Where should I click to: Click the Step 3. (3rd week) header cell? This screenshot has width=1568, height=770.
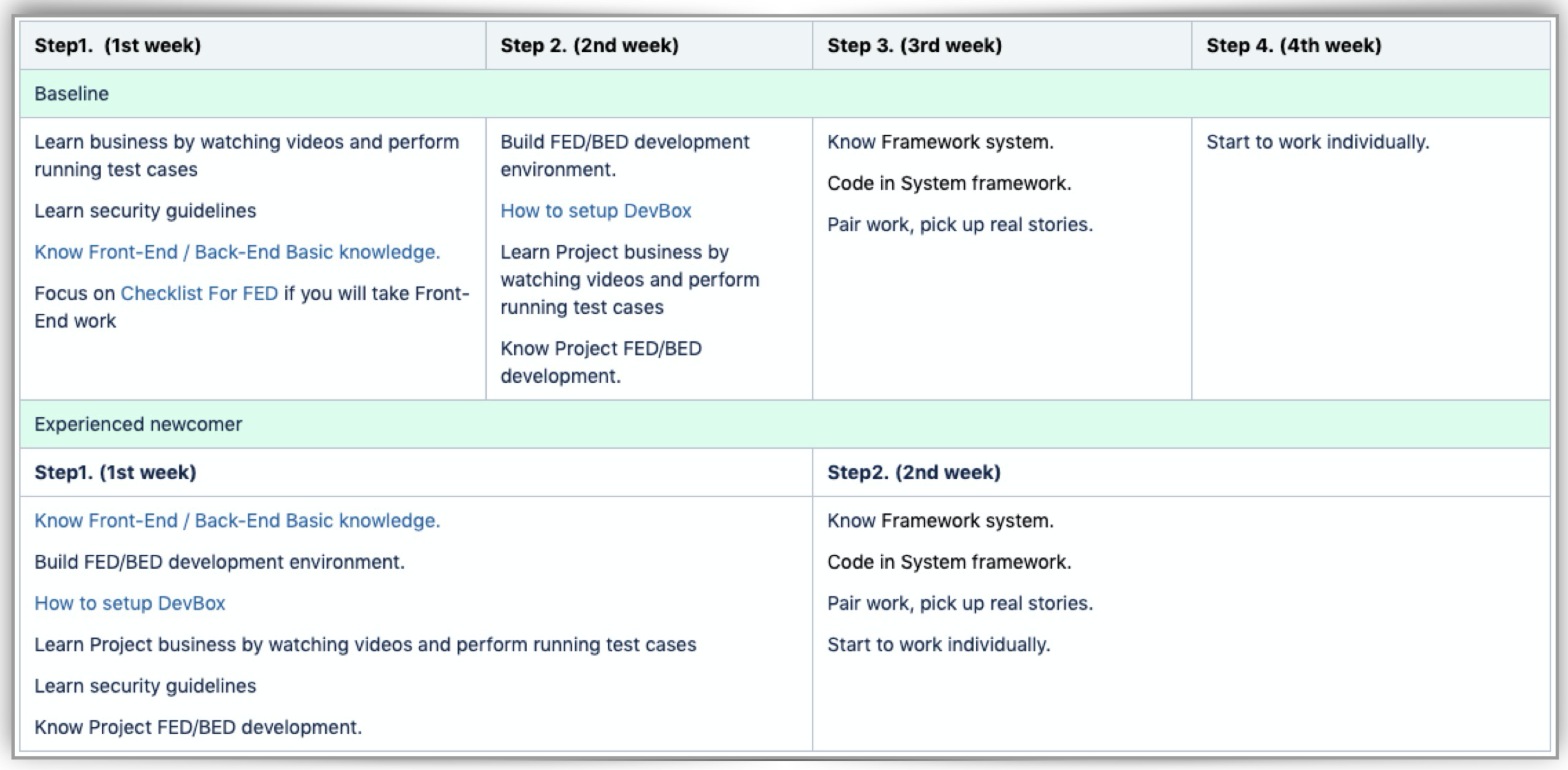(x=1002, y=45)
